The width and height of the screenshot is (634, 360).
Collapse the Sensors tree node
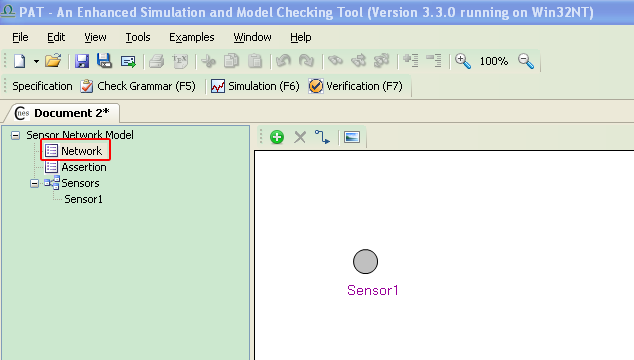[34, 183]
